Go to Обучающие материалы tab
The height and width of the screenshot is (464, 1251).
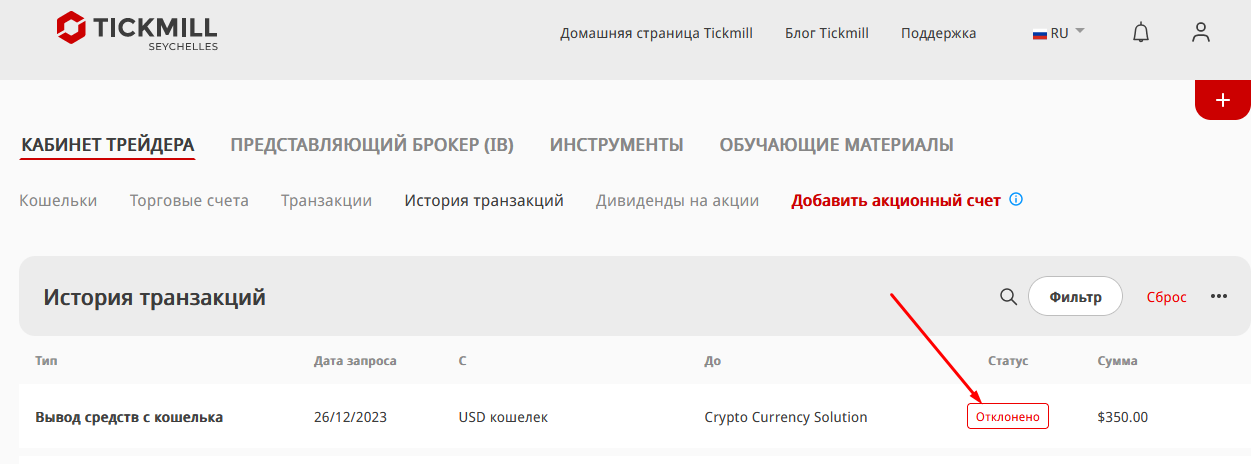click(x=836, y=145)
